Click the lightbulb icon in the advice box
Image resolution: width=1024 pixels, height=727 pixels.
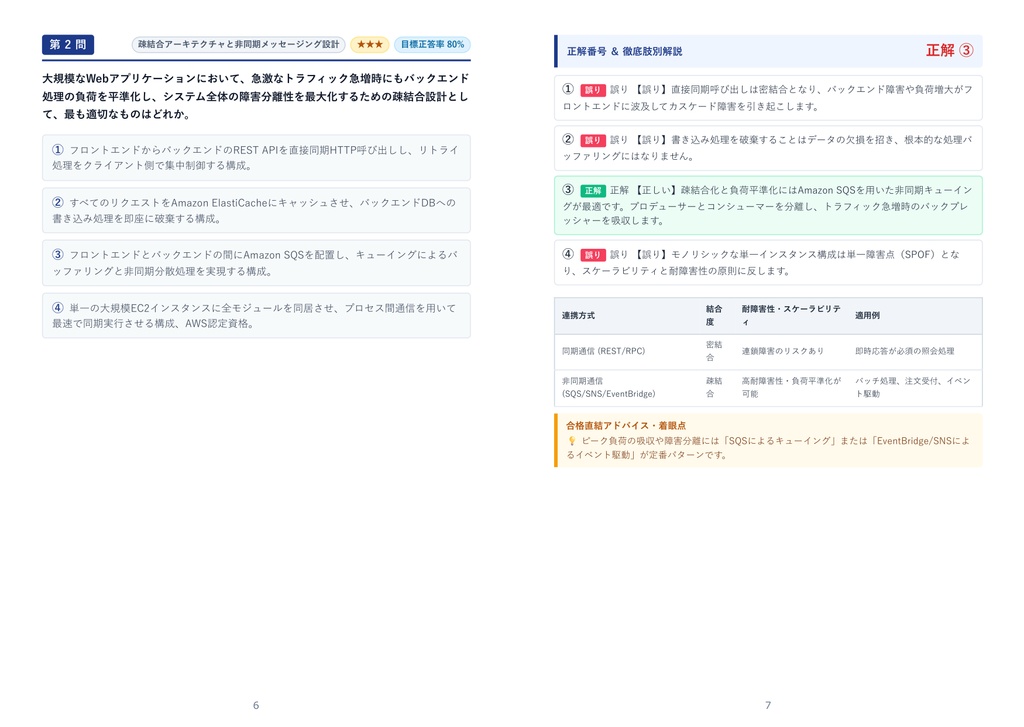pyautogui.click(x=571, y=441)
